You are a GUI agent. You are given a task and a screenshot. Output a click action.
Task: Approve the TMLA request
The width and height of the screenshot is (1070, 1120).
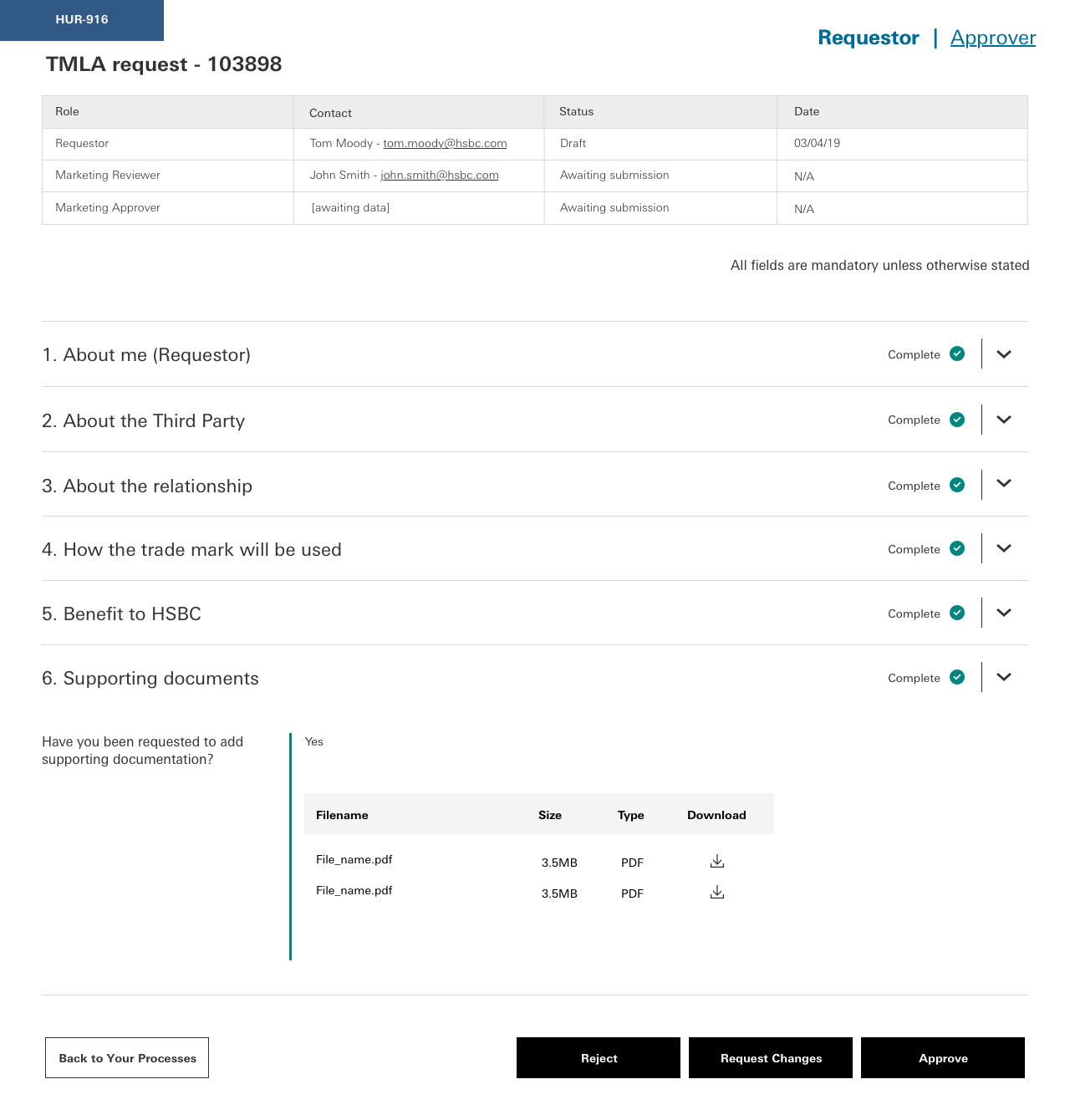click(x=943, y=1058)
